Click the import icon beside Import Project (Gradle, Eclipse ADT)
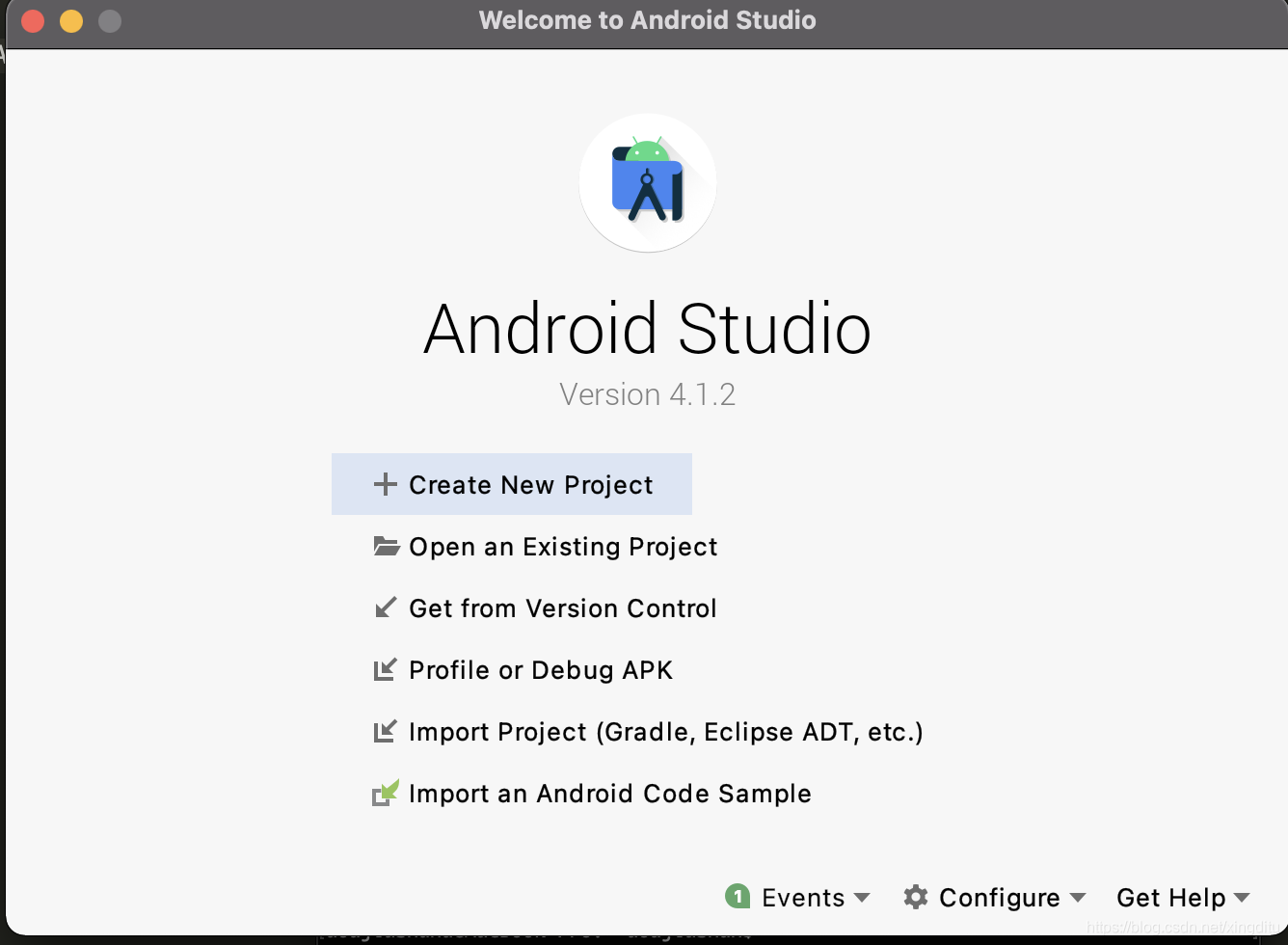Screen dimensions: 1288x945 pos(385,731)
